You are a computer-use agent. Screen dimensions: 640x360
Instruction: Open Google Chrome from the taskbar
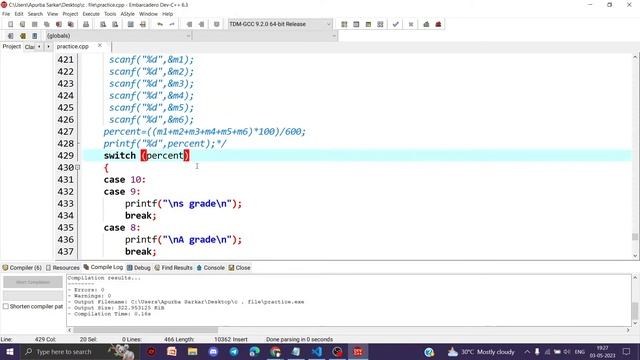click(276, 351)
